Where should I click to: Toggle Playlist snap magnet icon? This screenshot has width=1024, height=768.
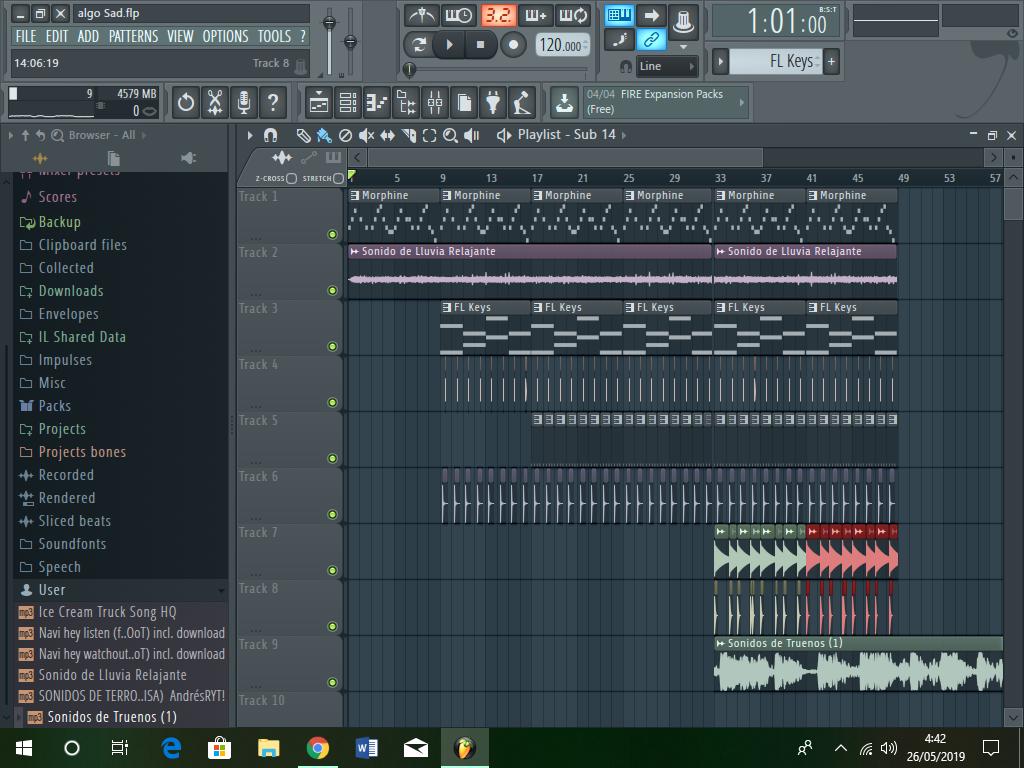click(270, 135)
